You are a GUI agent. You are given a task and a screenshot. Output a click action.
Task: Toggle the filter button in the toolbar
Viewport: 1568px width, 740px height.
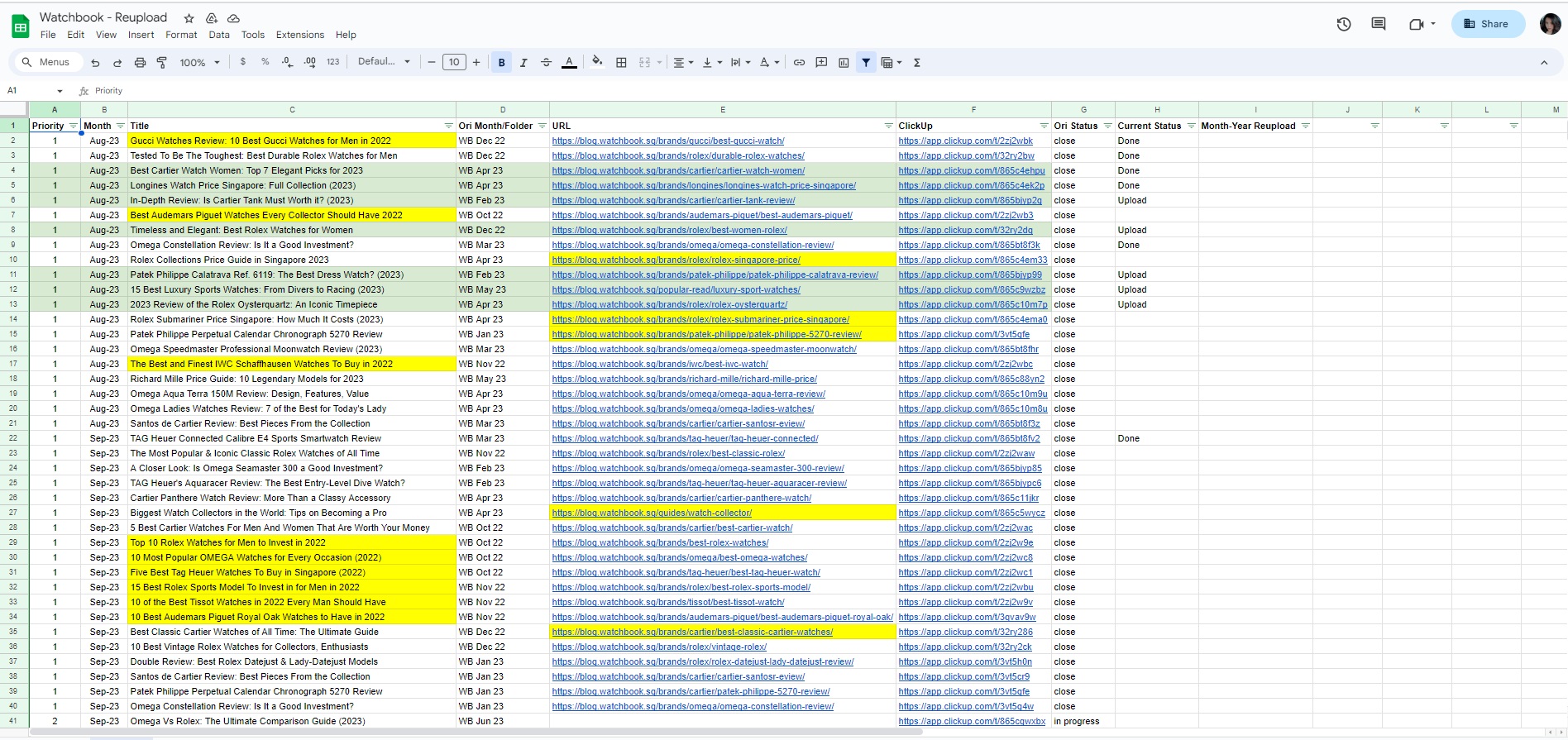866,62
